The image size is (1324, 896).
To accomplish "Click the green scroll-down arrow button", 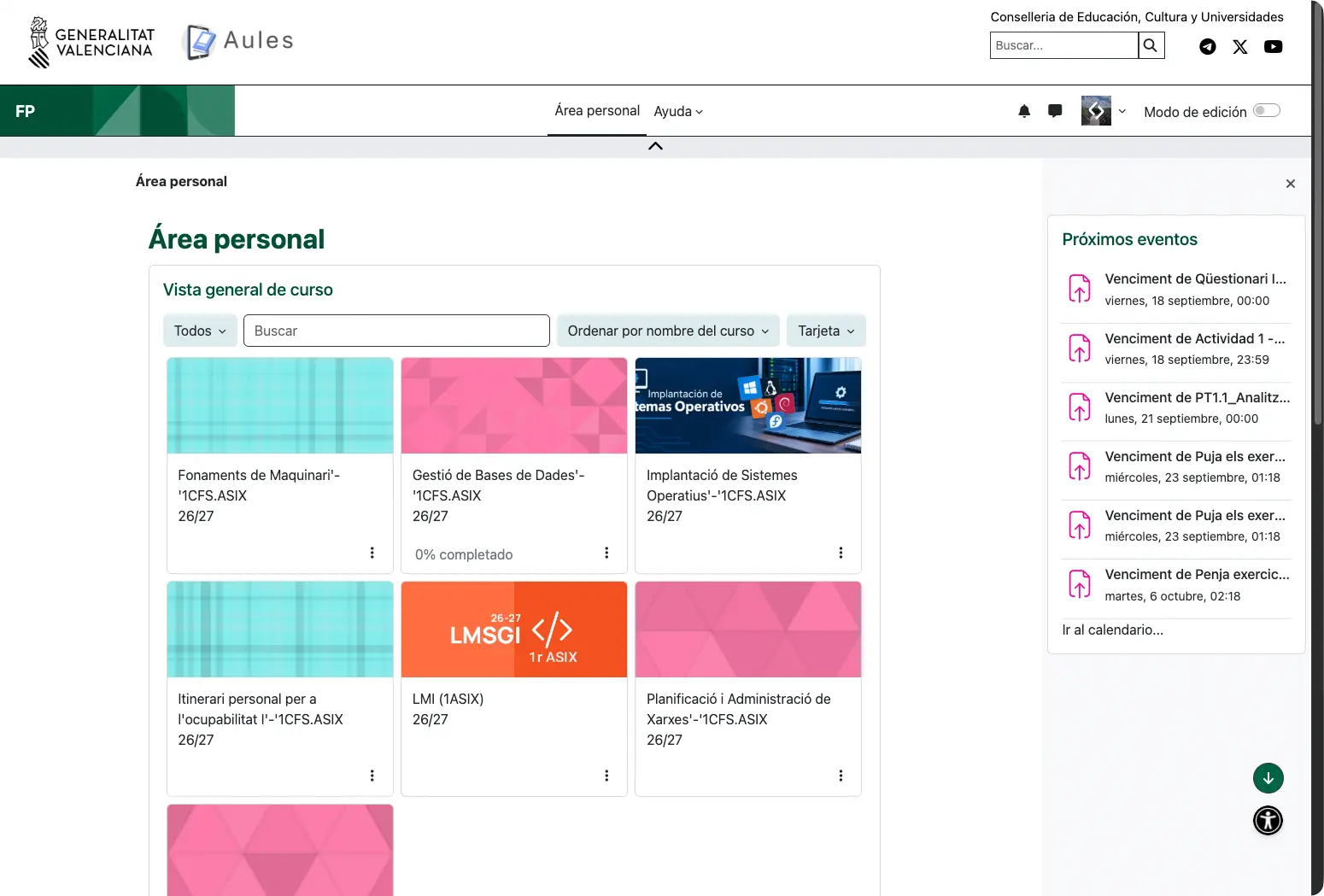I will [1268, 778].
